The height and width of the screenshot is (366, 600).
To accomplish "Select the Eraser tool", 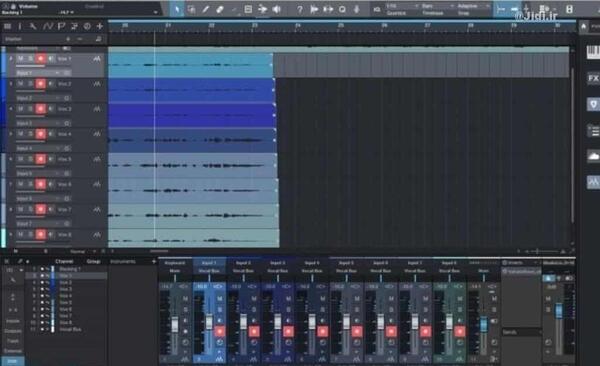I will [x=220, y=9].
